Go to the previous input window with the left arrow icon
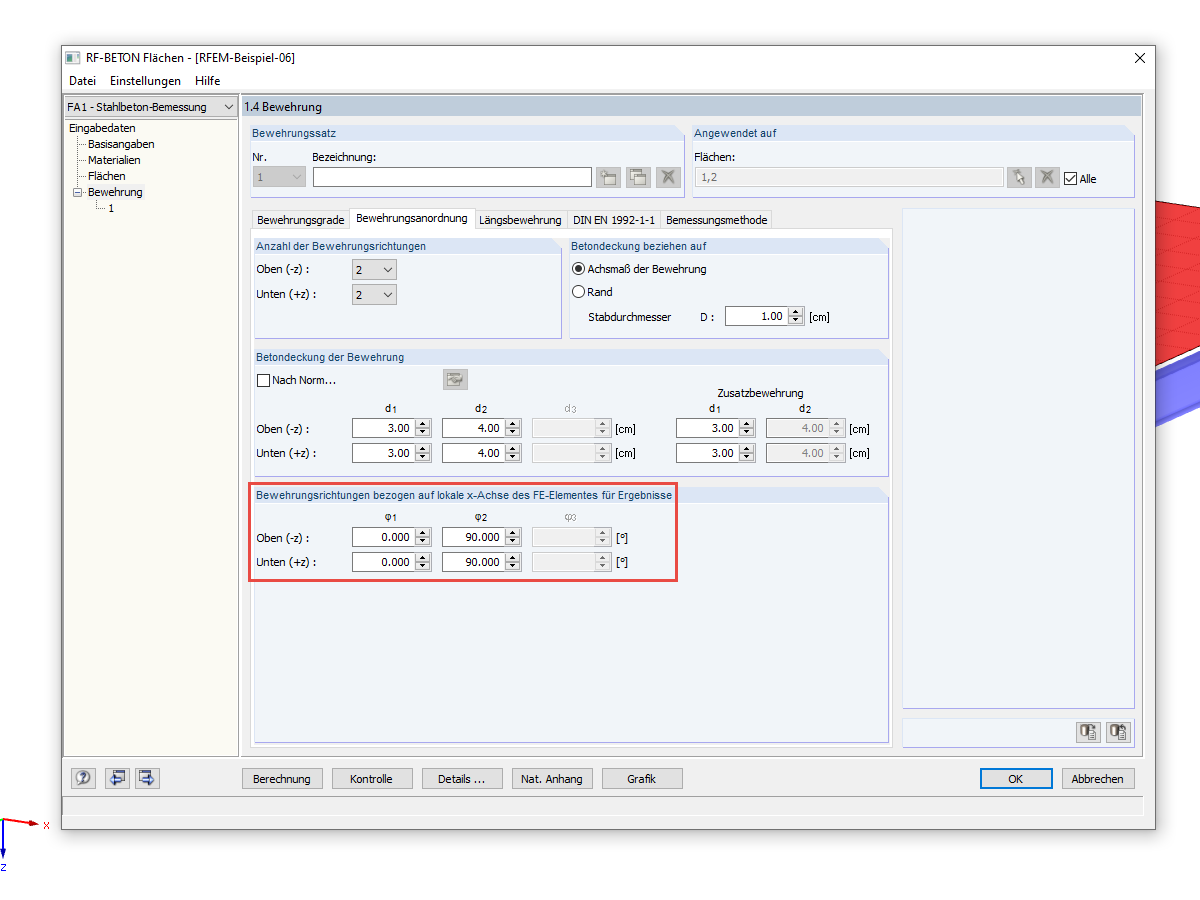This screenshot has height=900, width=1200. 118,778
